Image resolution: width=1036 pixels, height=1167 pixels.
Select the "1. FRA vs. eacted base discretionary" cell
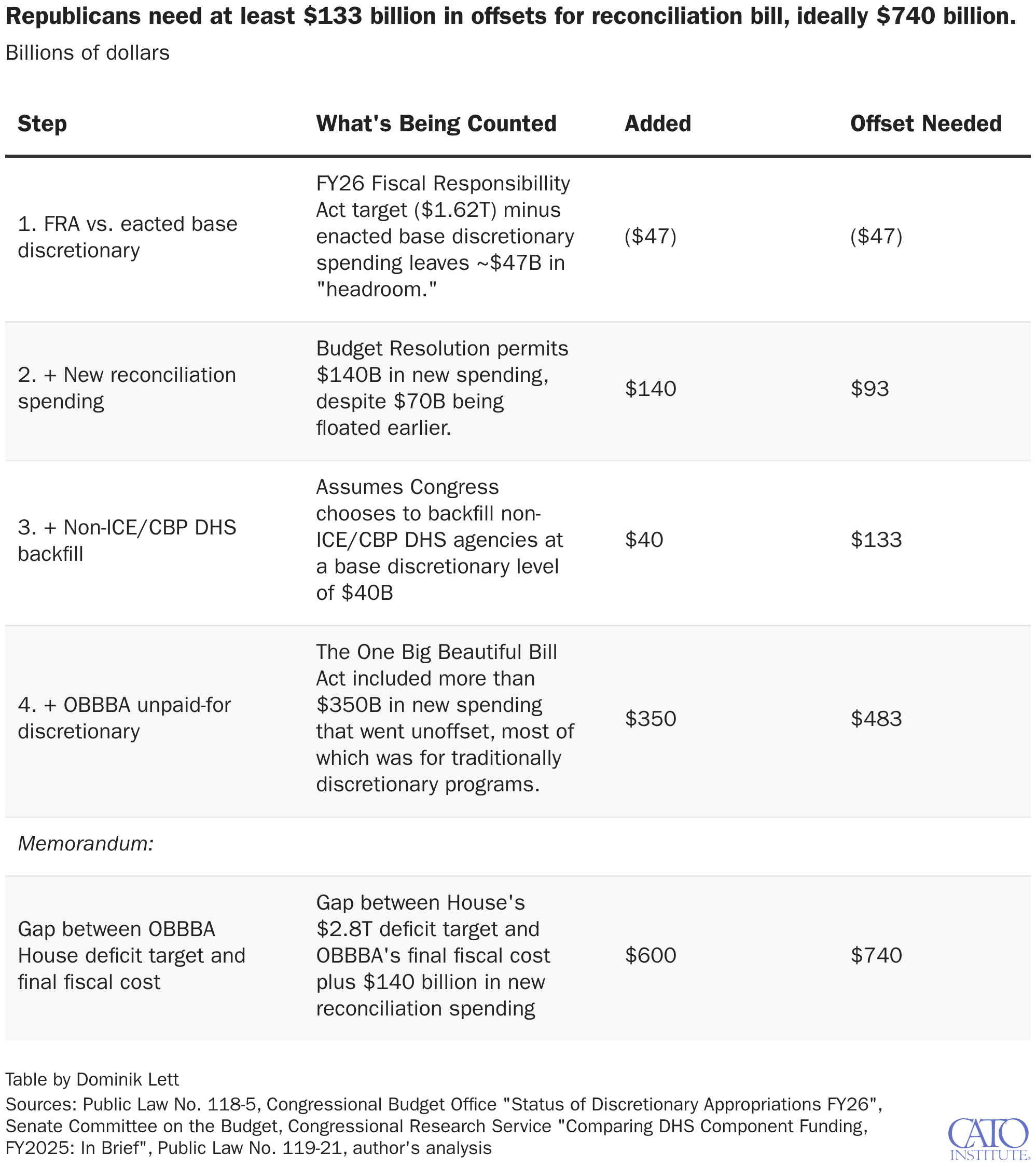[x=127, y=237]
